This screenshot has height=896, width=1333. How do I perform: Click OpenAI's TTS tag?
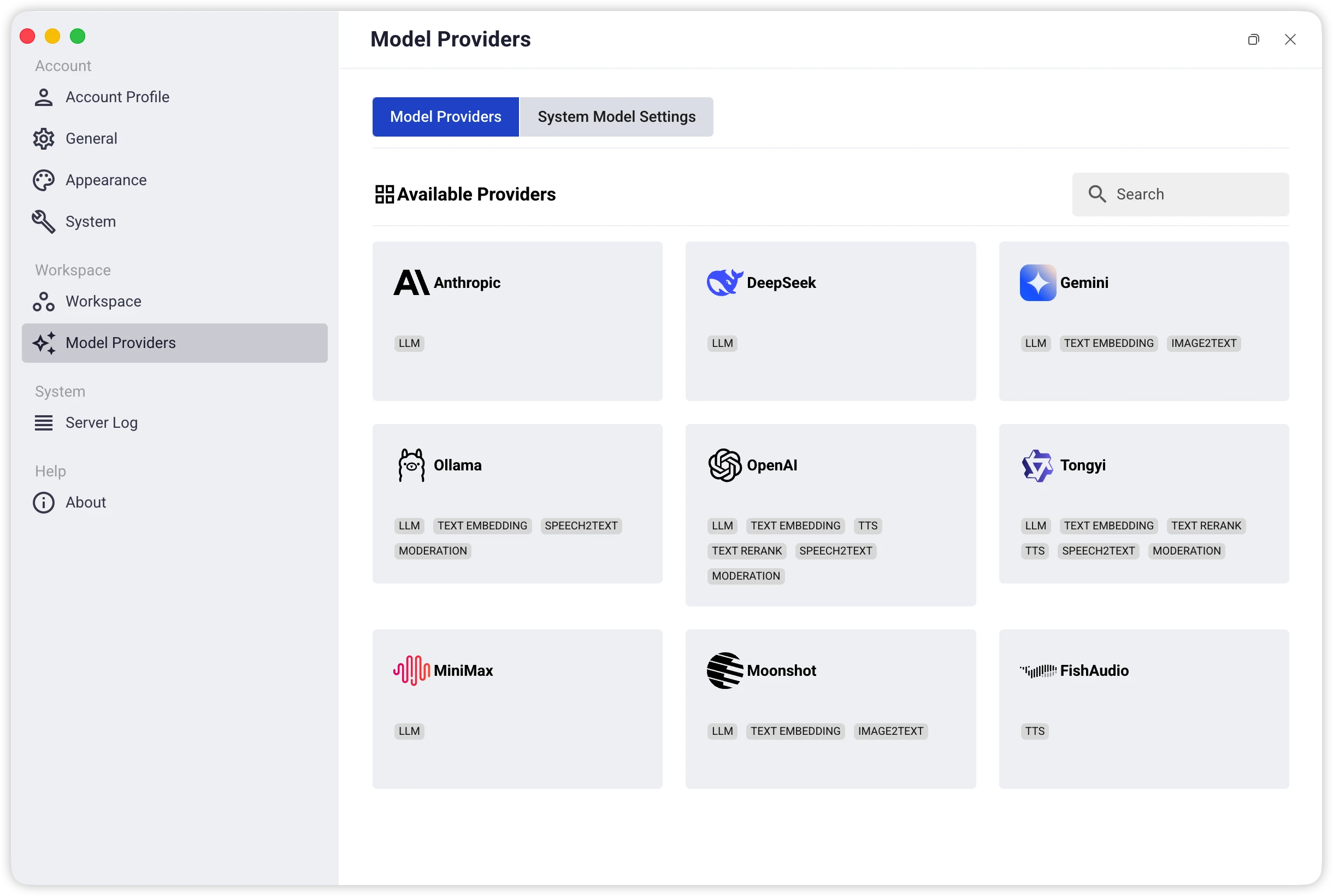click(868, 526)
